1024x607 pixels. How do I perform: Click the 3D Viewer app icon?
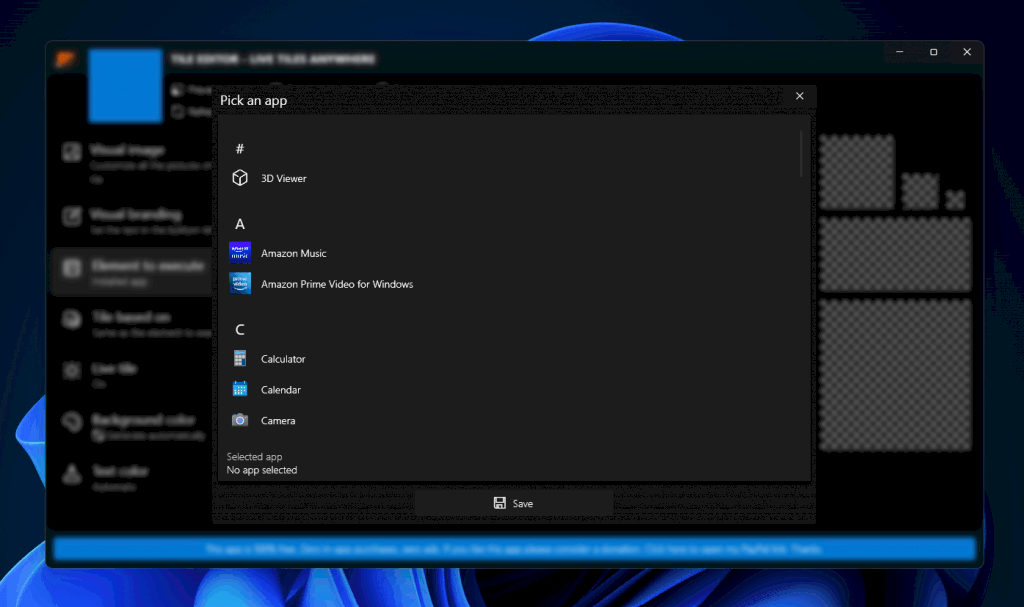(240, 178)
